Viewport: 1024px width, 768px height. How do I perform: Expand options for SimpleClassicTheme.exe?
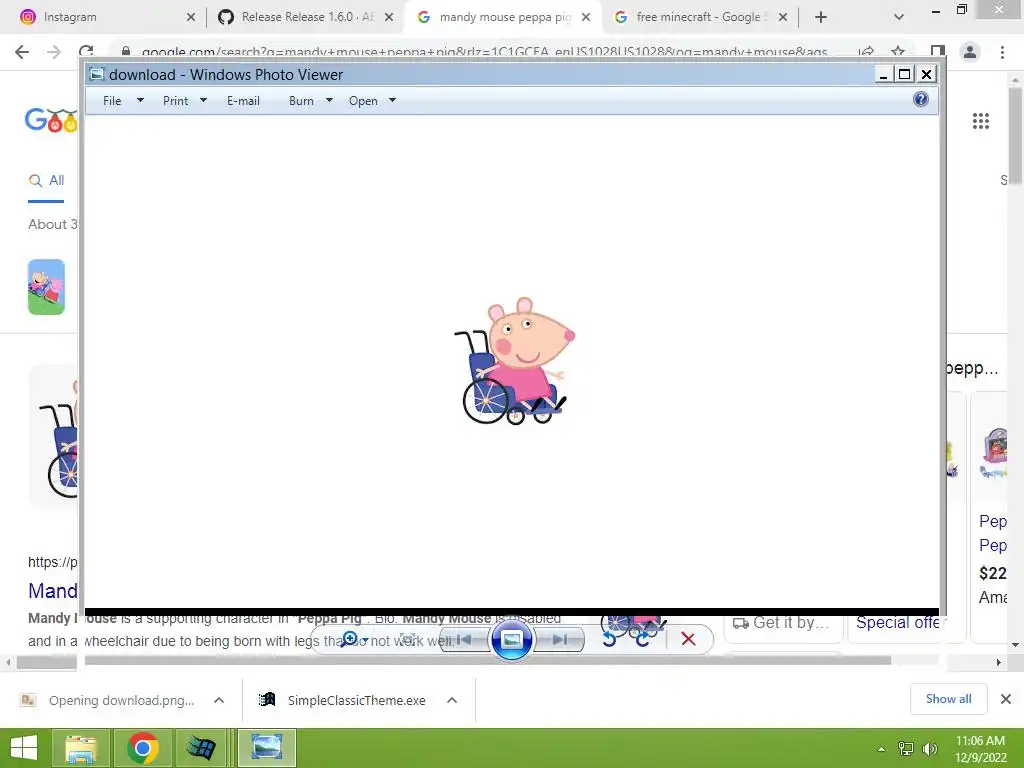(x=451, y=700)
